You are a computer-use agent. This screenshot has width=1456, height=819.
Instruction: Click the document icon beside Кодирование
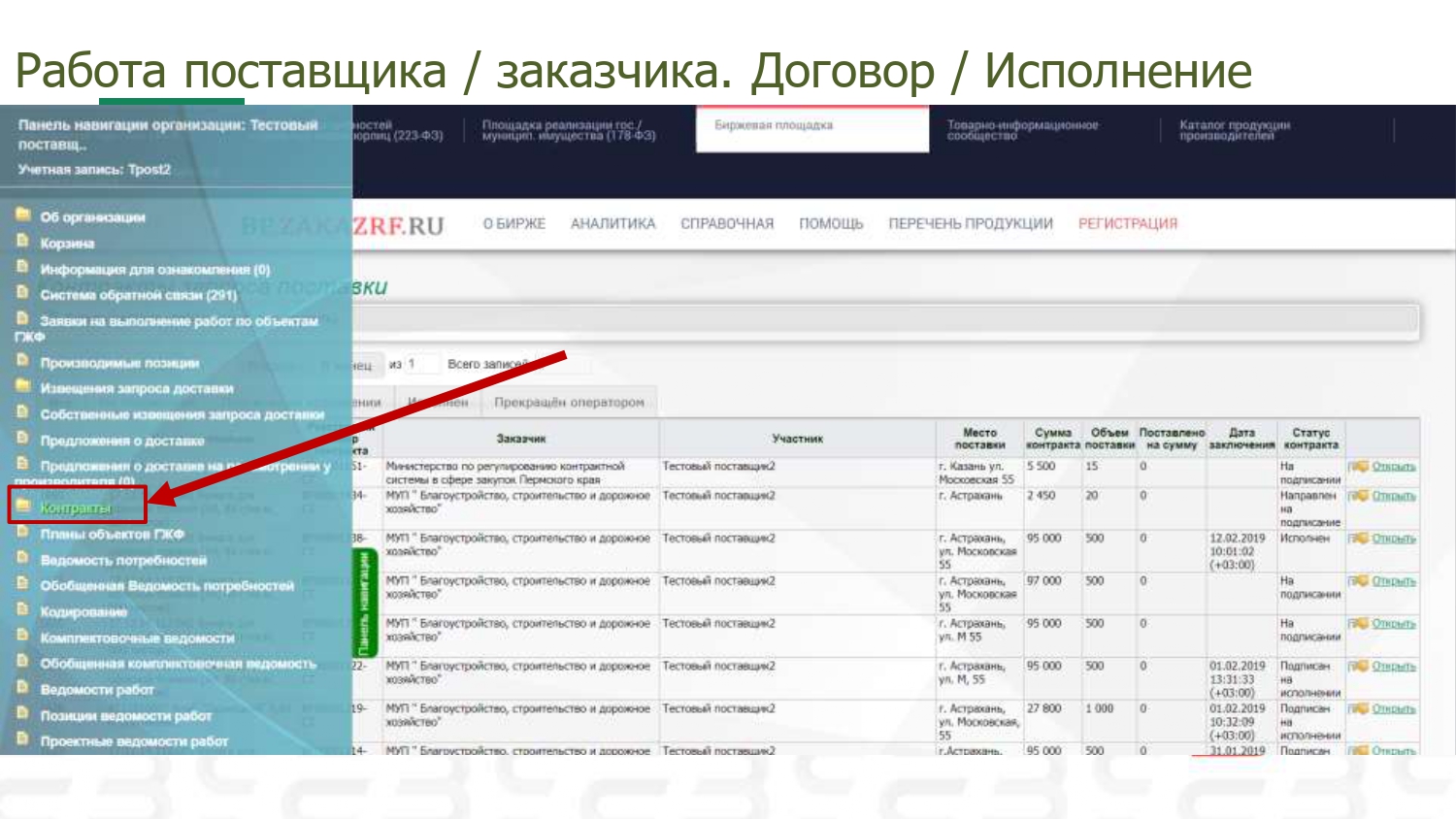pos(22,609)
